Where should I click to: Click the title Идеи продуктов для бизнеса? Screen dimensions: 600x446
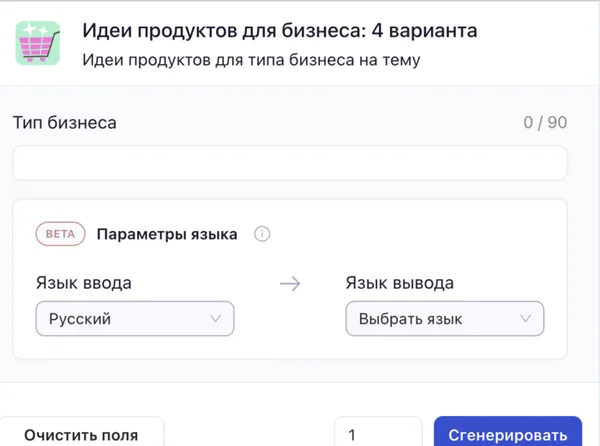tap(279, 31)
